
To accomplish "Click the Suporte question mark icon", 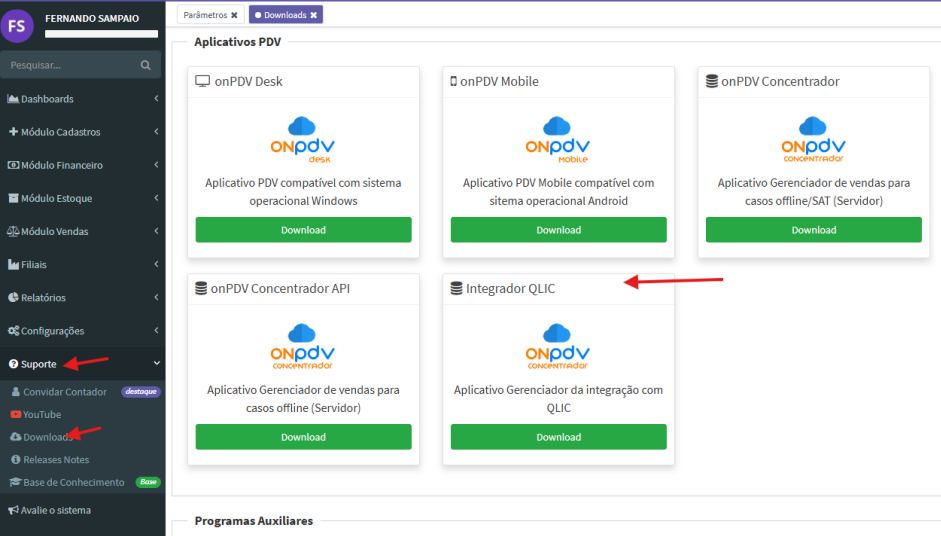I will tap(13, 364).
